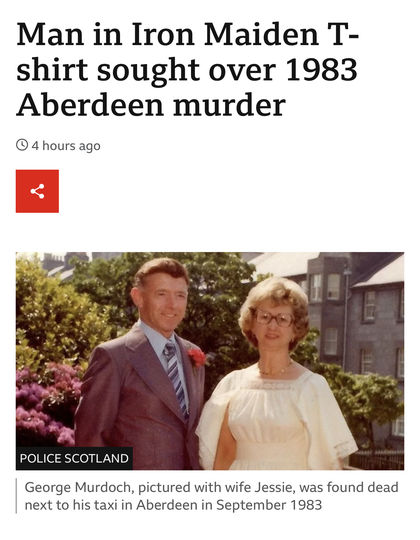
Task: Click the POLICE SCOTLAND image credit label
Action: click(74, 458)
